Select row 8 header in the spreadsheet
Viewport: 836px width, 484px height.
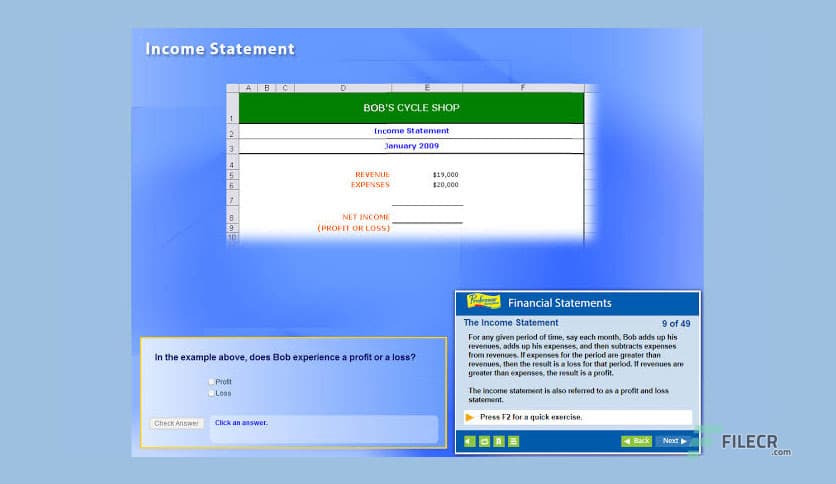tap(232, 215)
